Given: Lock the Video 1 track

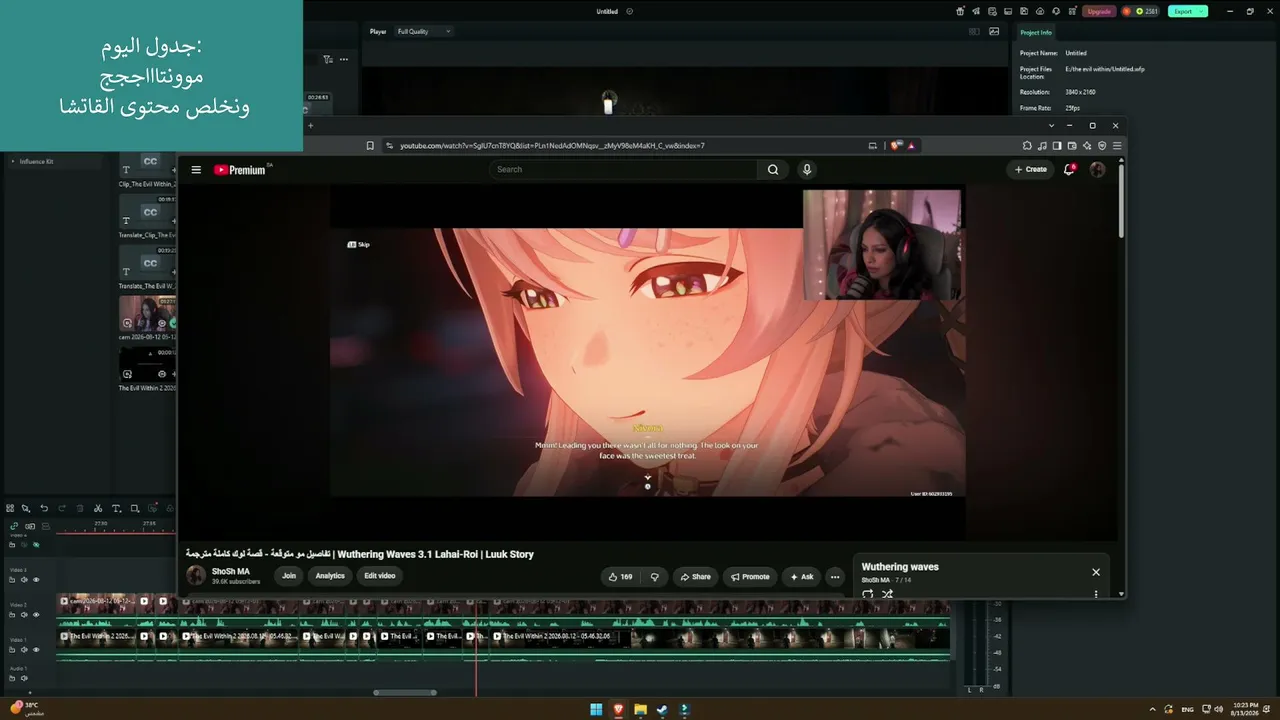Looking at the screenshot, I should 13,650.
